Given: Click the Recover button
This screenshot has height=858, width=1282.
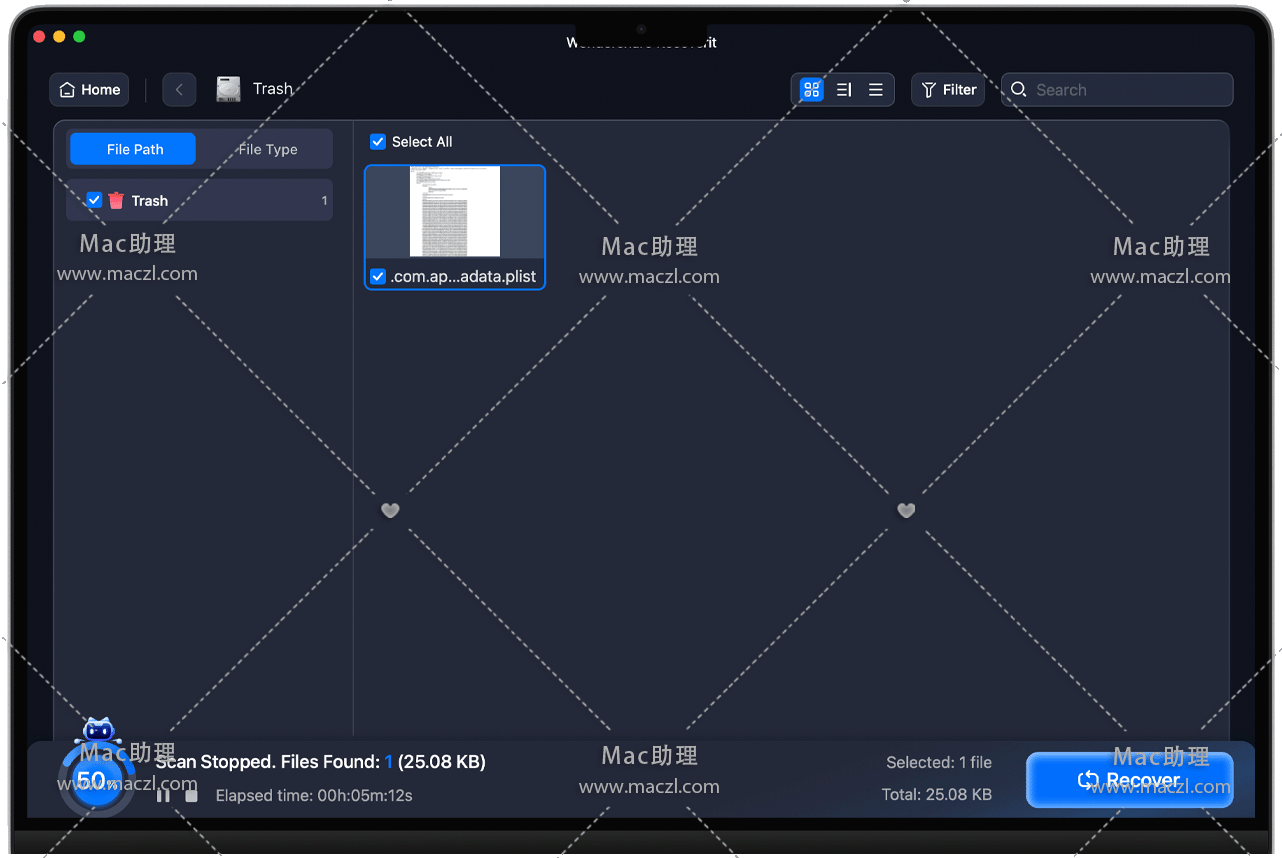Looking at the screenshot, I should [x=1129, y=780].
